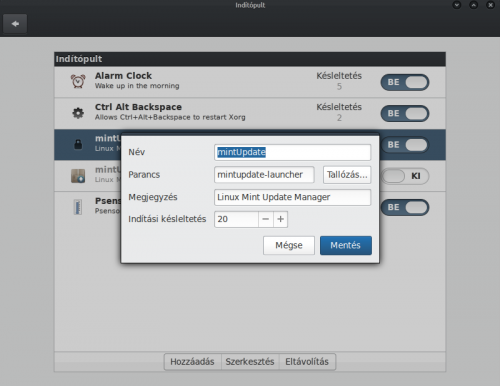Enable the mintUpdate entry switched KI
Screen dimensions: 500x386
click(405, 176)
